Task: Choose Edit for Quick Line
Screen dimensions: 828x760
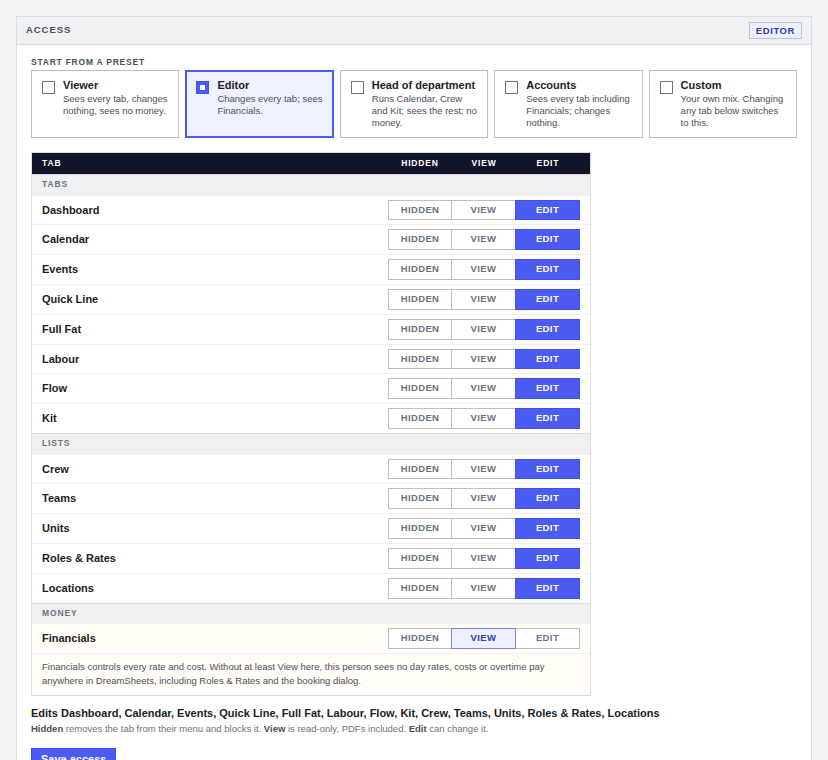Action: pyautogui.click(x=547, y=299)
